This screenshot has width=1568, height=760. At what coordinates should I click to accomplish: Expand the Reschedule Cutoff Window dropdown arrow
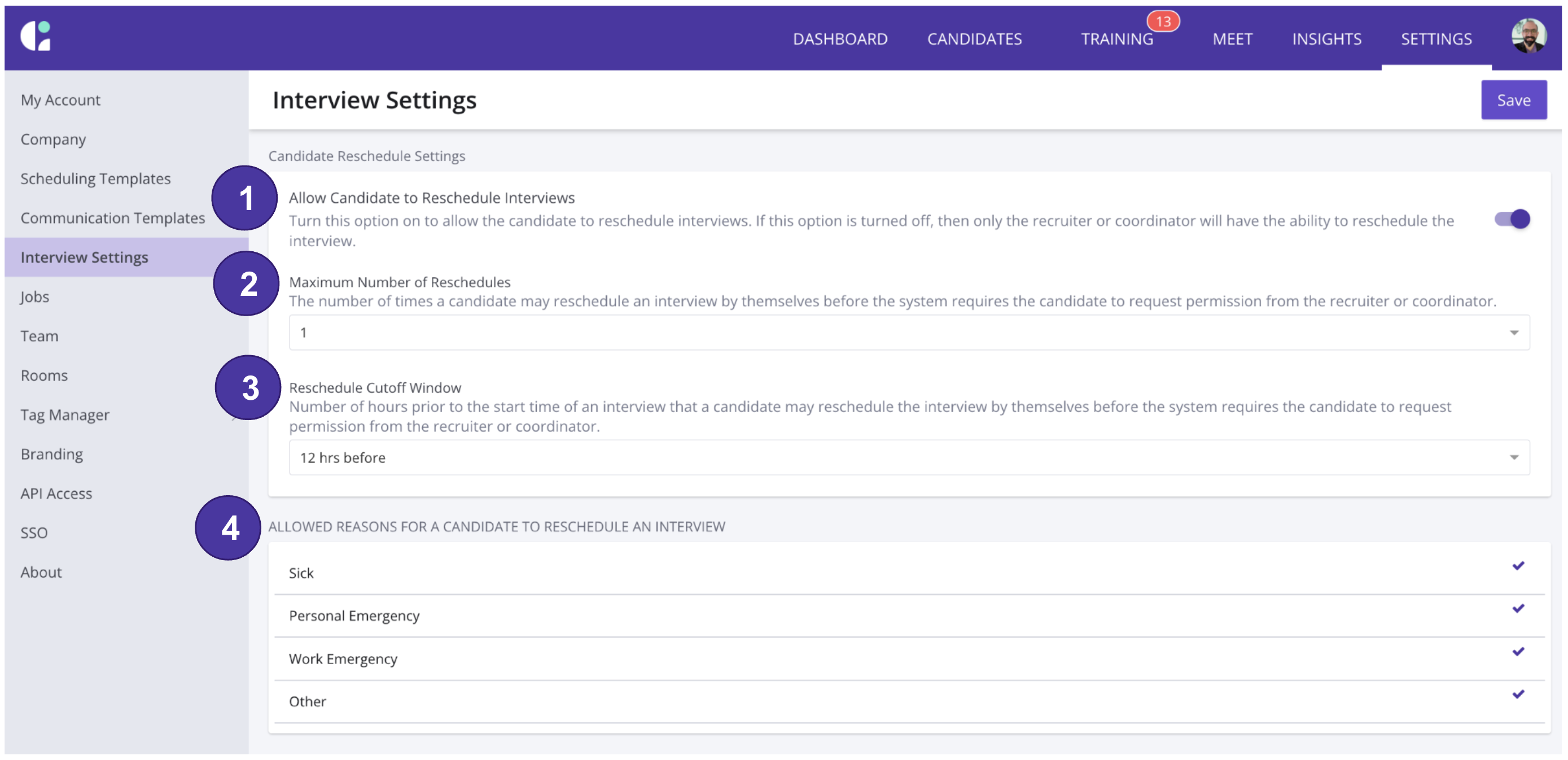pos(1514,457)
